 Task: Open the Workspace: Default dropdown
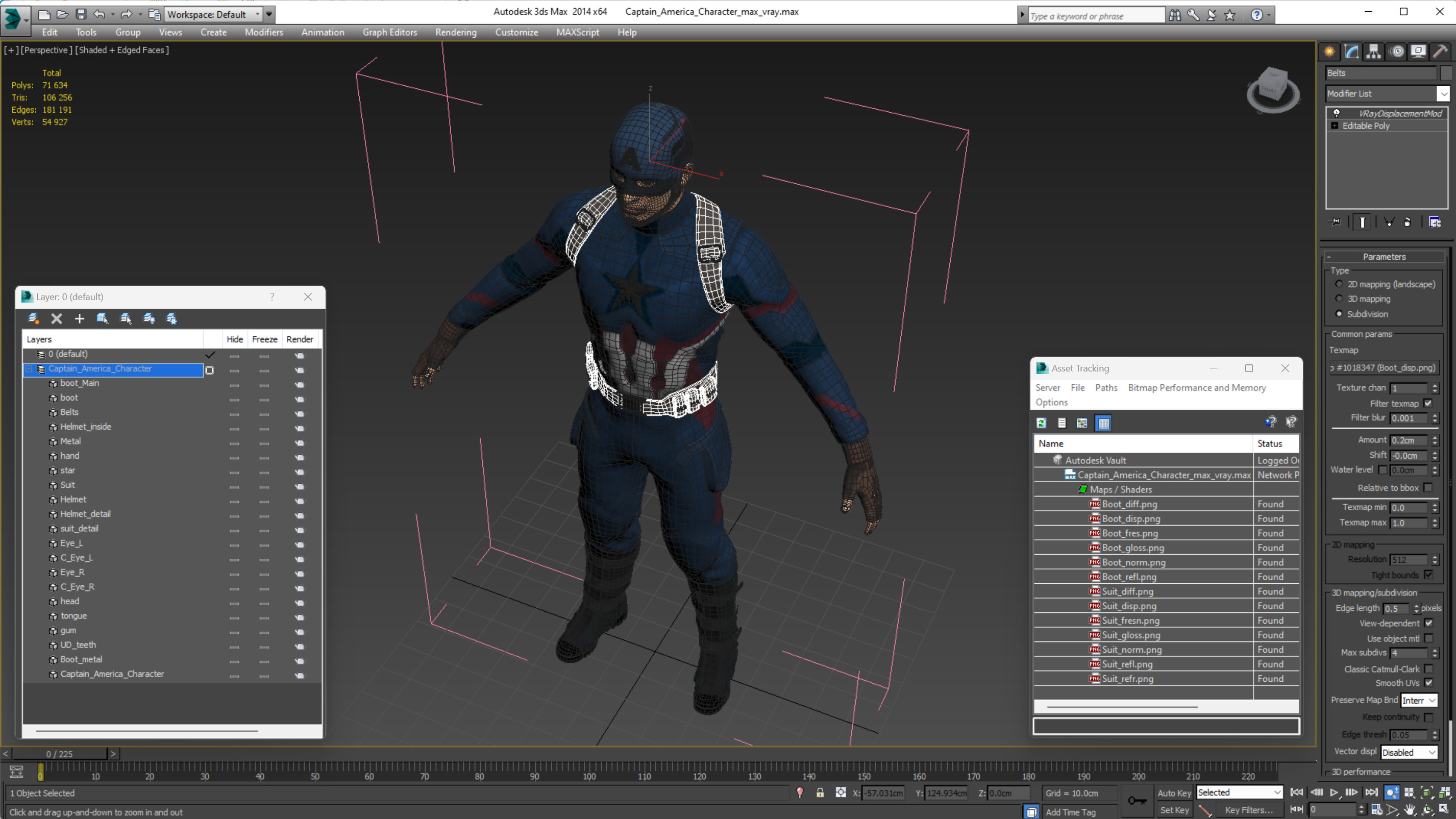coord(214,14)
